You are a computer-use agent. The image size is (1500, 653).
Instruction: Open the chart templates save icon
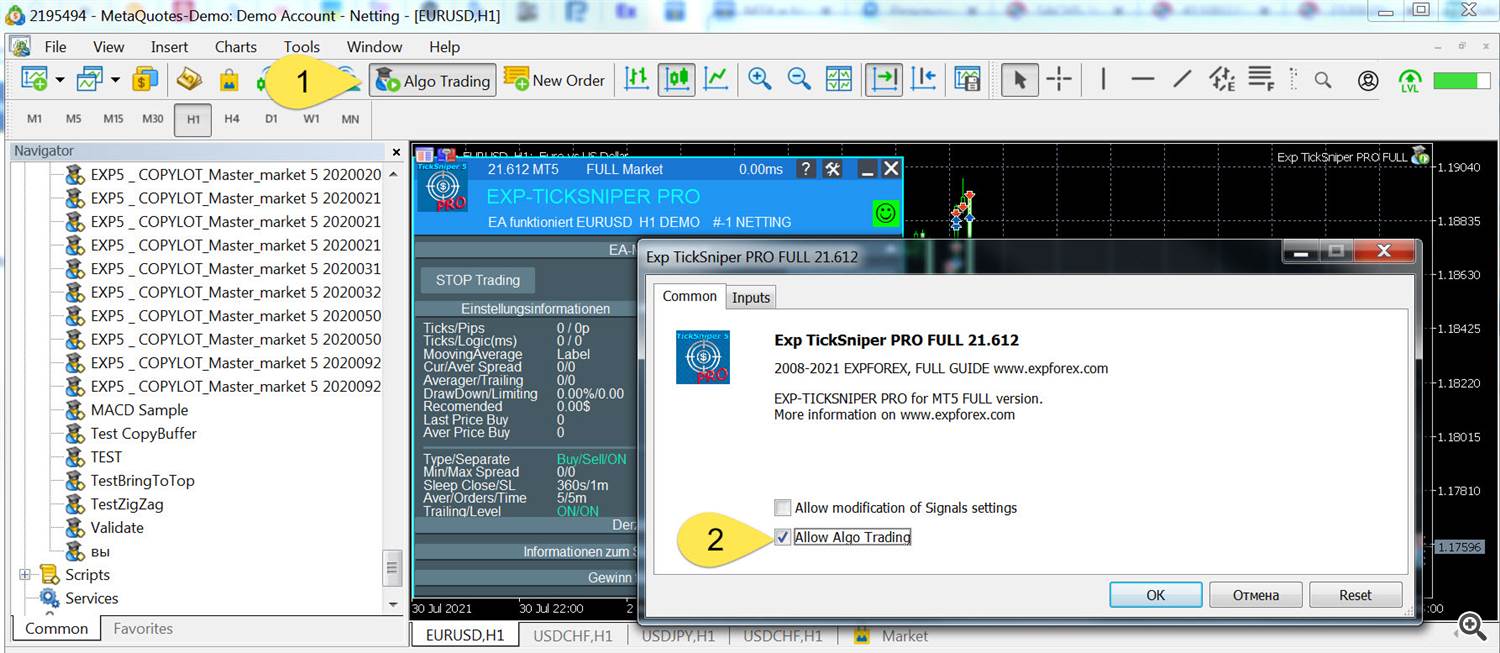coord(967,79)
